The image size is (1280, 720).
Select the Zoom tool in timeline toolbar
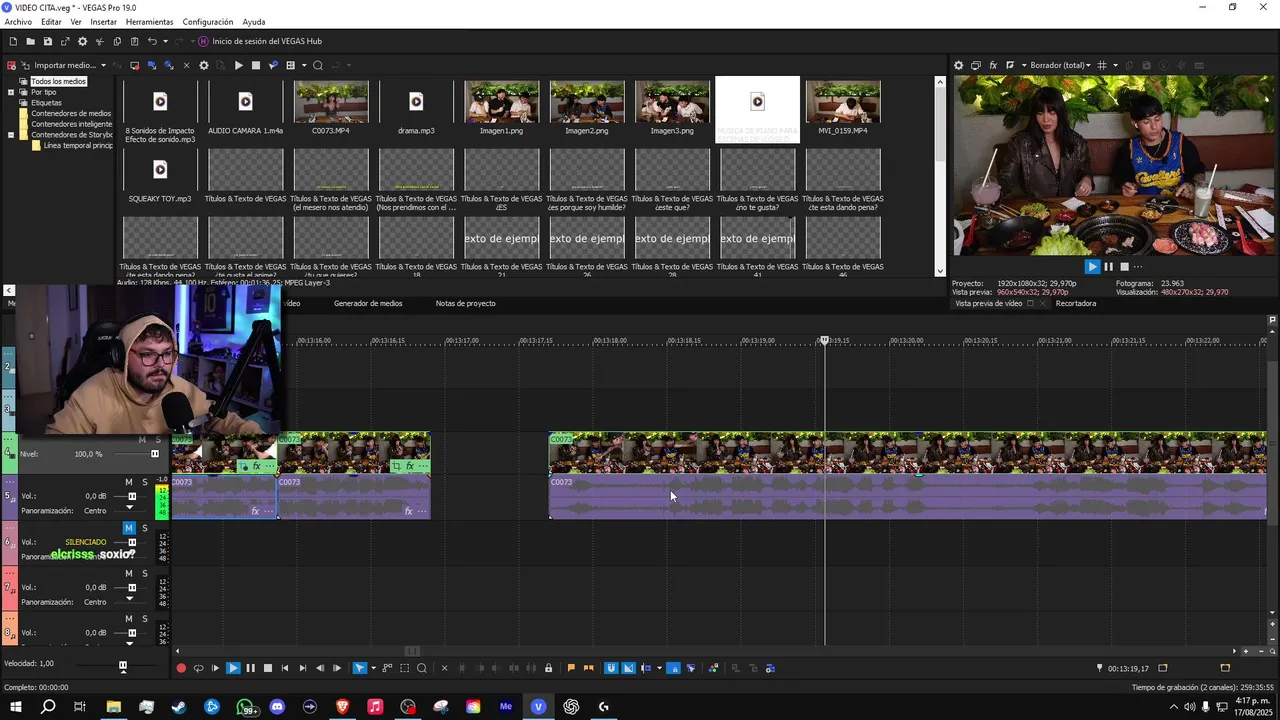421,668
